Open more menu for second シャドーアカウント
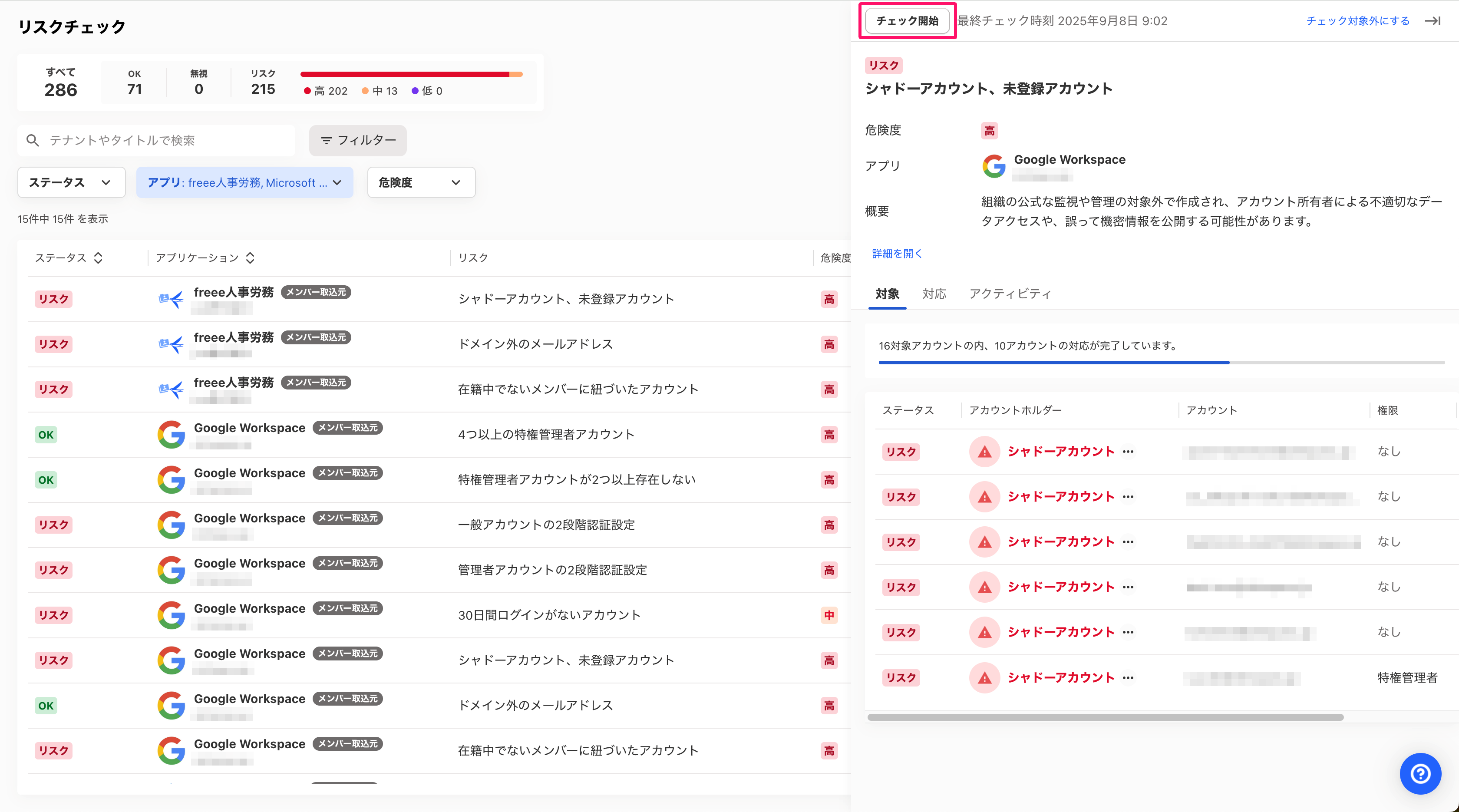Screen dimensions: 1459x812 (1128, 497)
